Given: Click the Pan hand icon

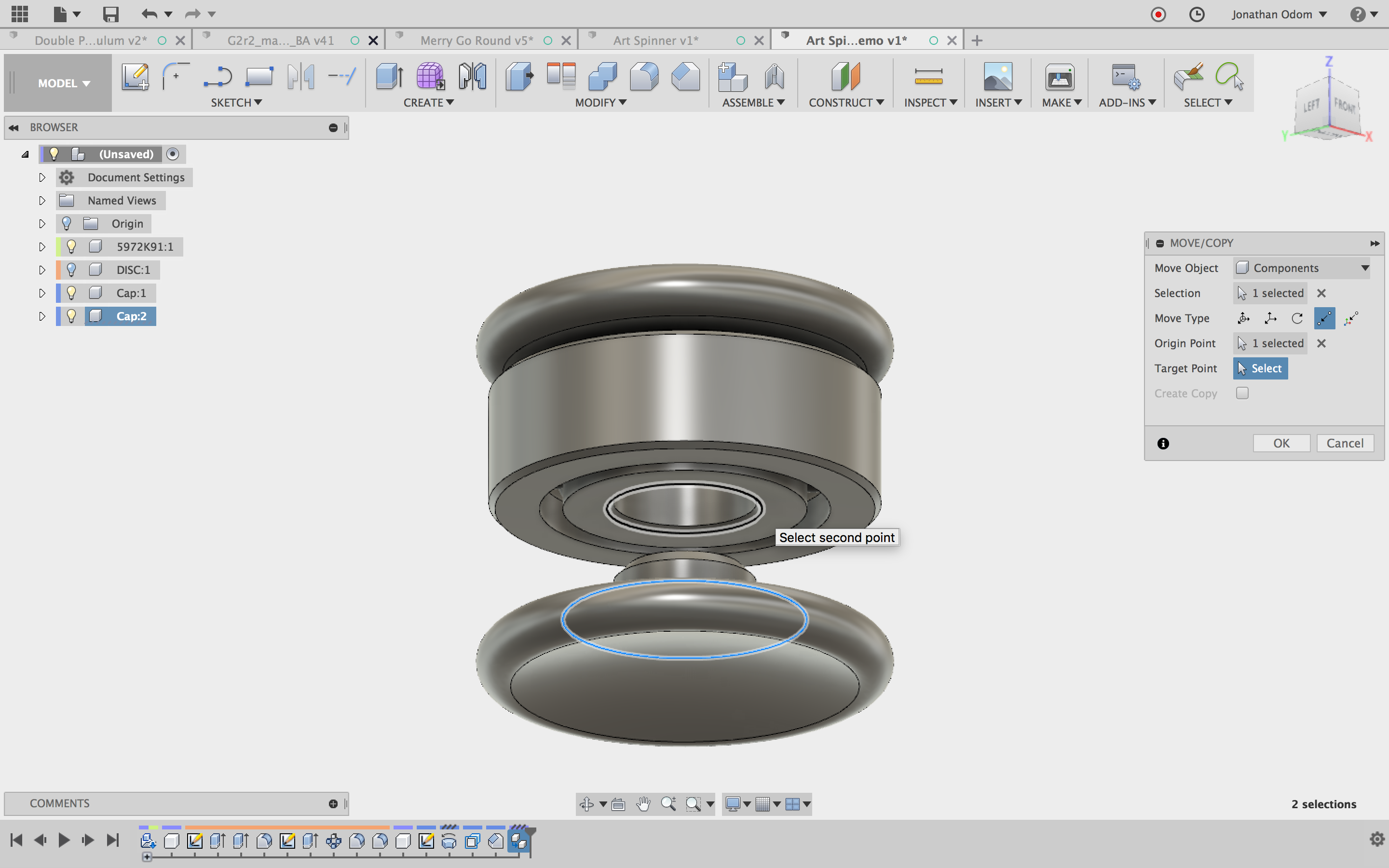Looking at the screenshot, I should [643, 804].
